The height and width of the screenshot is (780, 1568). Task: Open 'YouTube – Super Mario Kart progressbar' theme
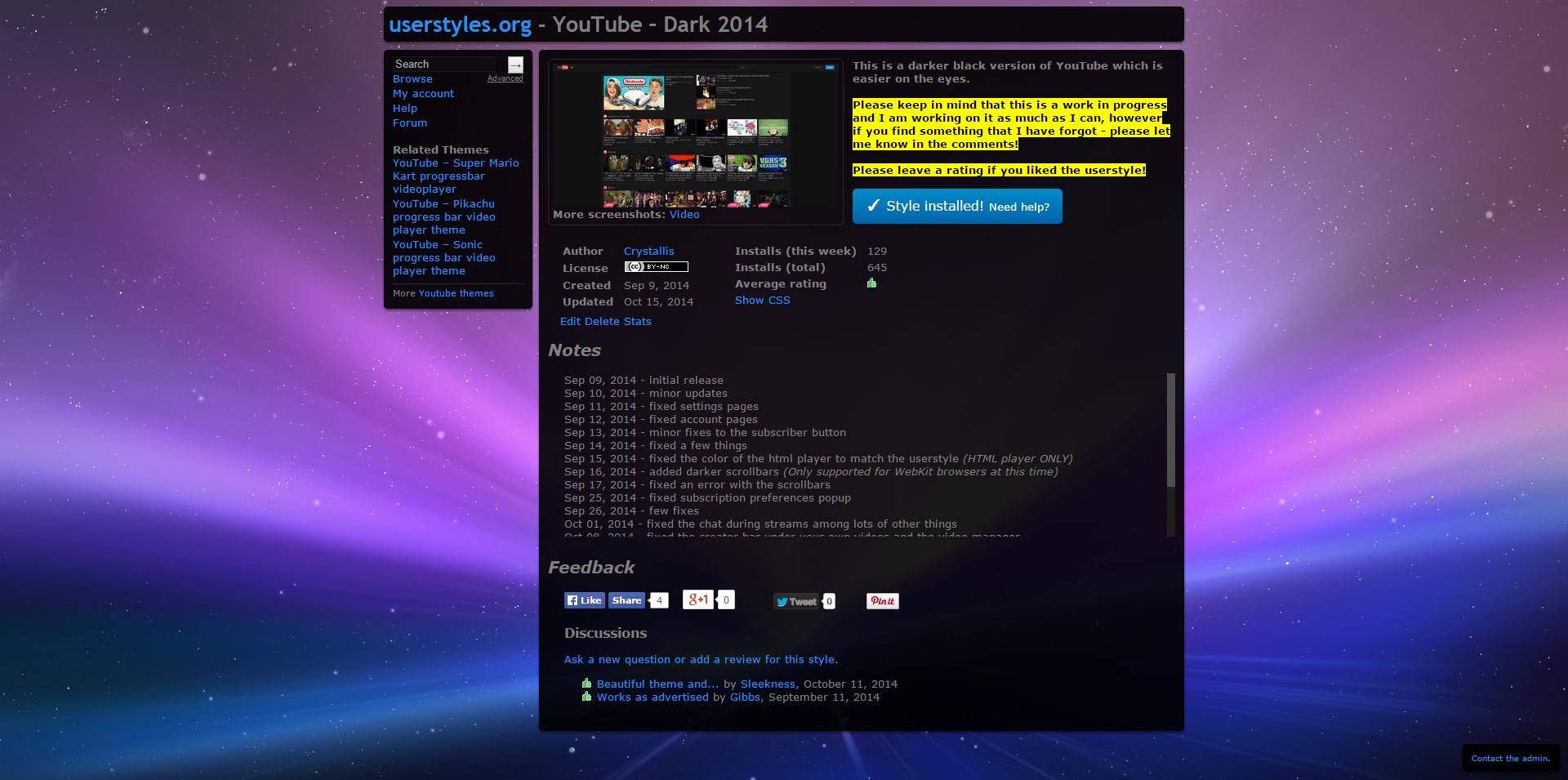tap(456, 176)
